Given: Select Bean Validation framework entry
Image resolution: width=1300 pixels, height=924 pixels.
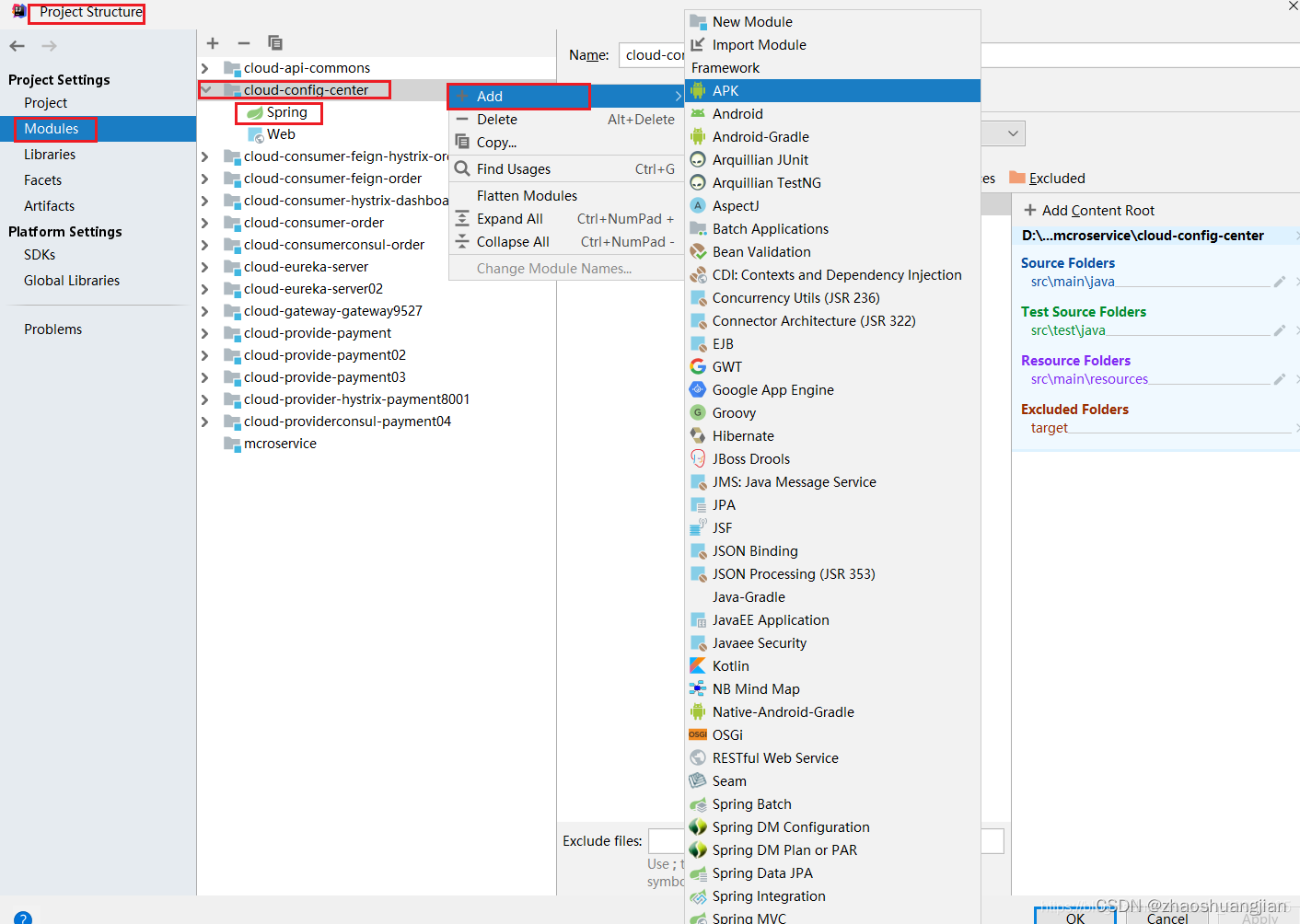Looking at the screenshot, I should 833,252.
